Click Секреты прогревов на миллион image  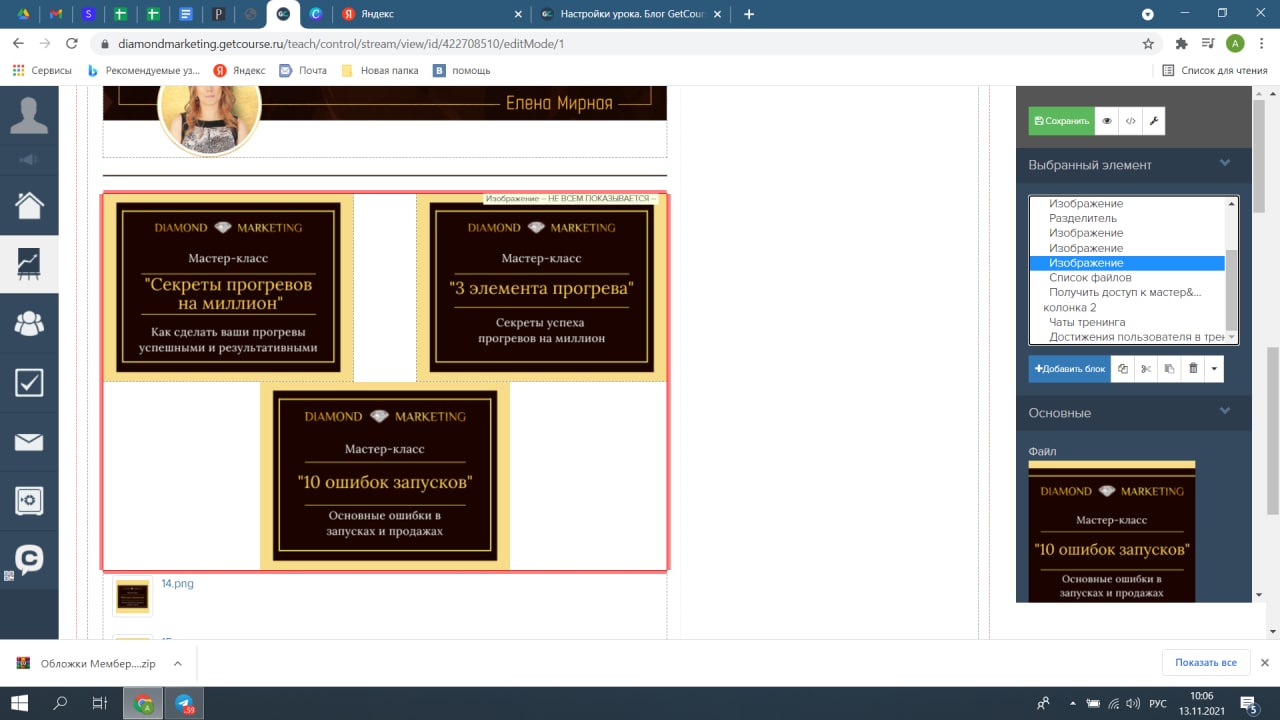tap(229, 288)
